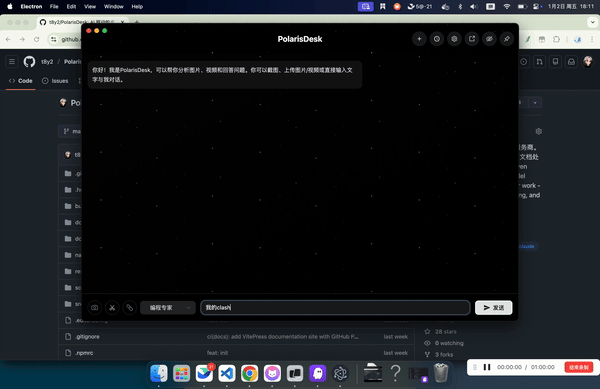The image size is (600, 389).
Task: Toggle the pin window on top icon
Action: [507, 39]
